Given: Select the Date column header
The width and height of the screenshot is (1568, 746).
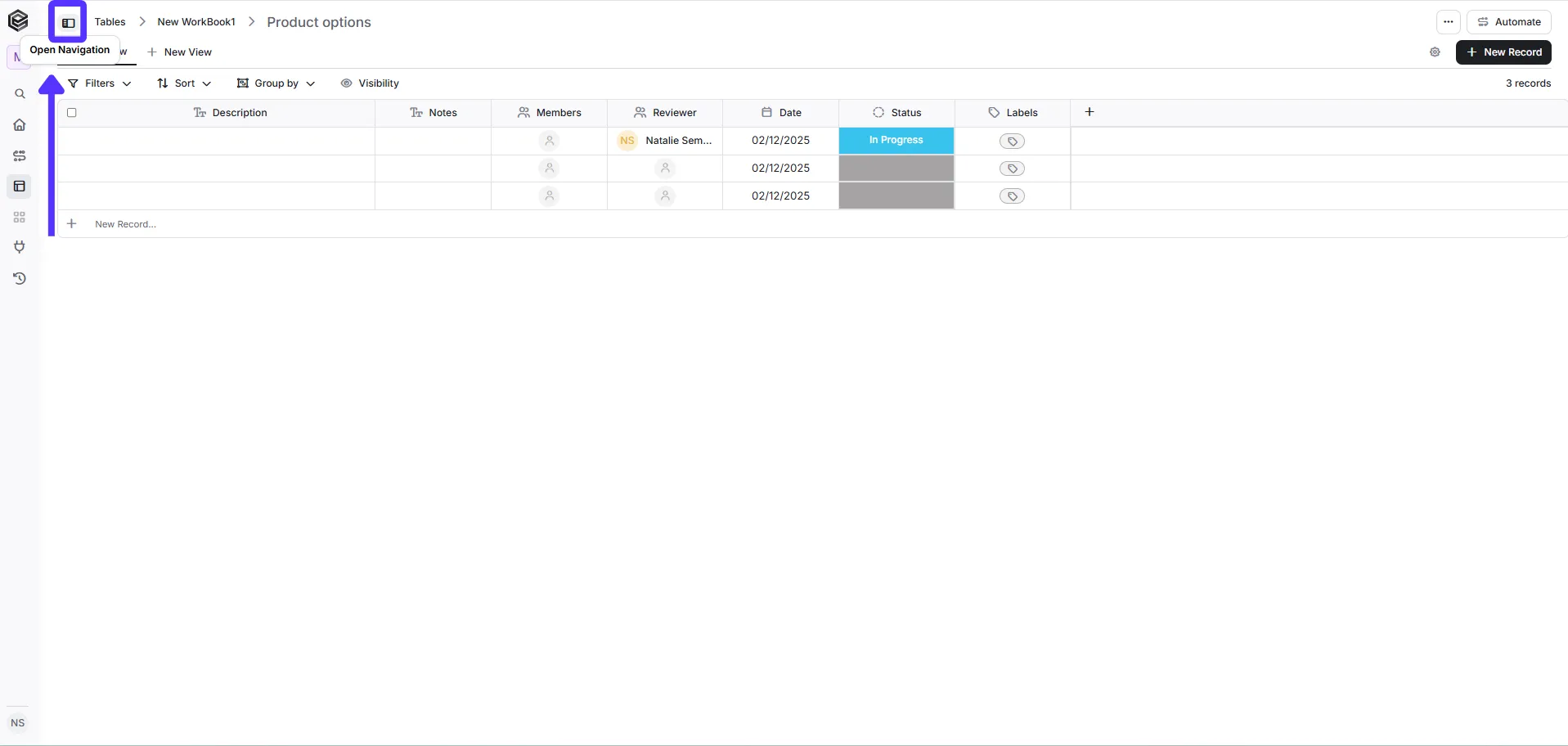Looking at the screenshot, I should 781,113.
